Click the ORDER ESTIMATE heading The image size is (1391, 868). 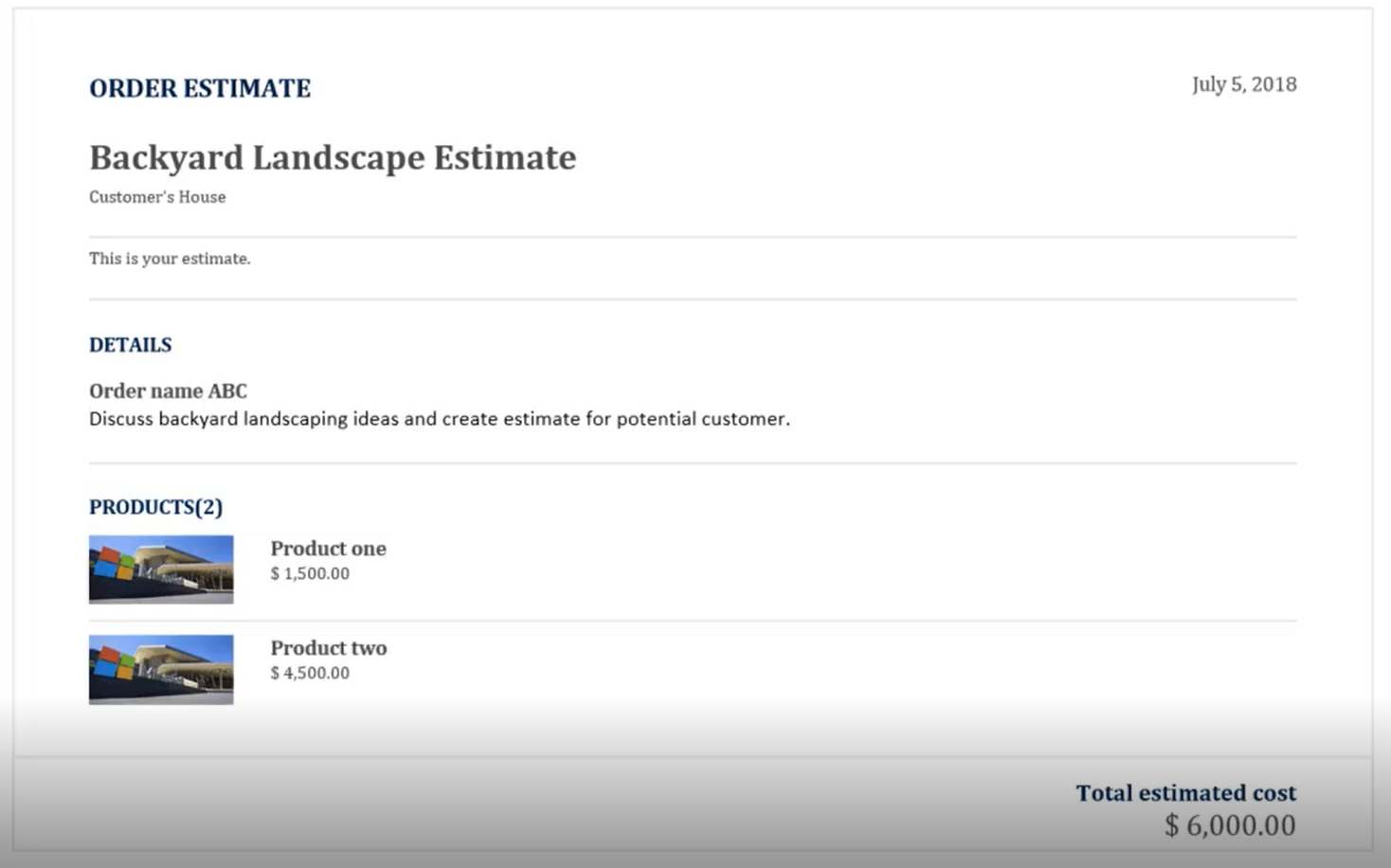tap(200, 88)
